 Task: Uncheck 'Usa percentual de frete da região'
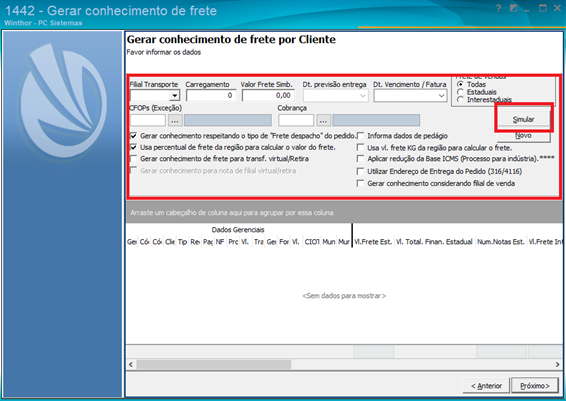click(134, 147)
